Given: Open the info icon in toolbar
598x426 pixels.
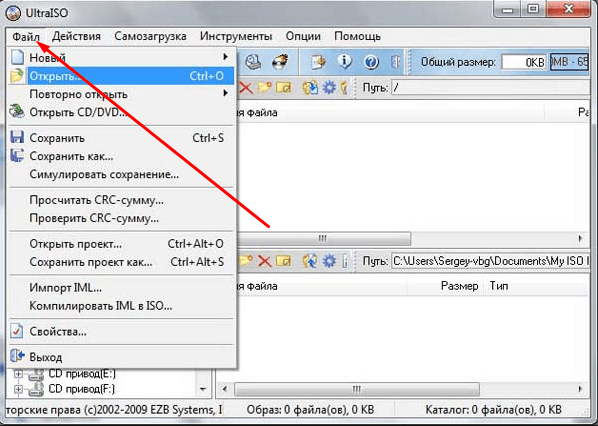Looking at the screenshot, I should tap(344, 61).
